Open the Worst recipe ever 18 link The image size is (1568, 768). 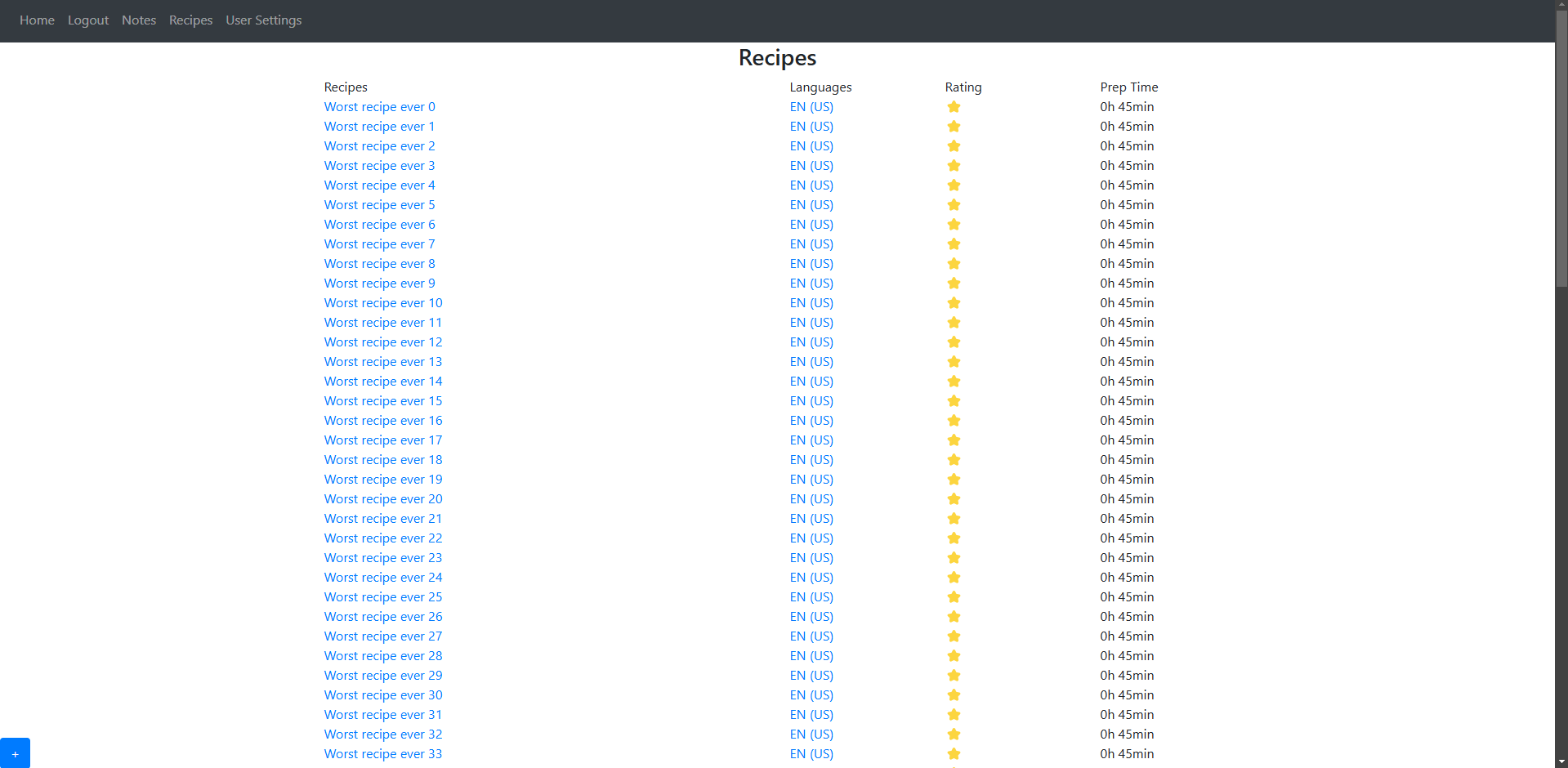coord(382,460)
